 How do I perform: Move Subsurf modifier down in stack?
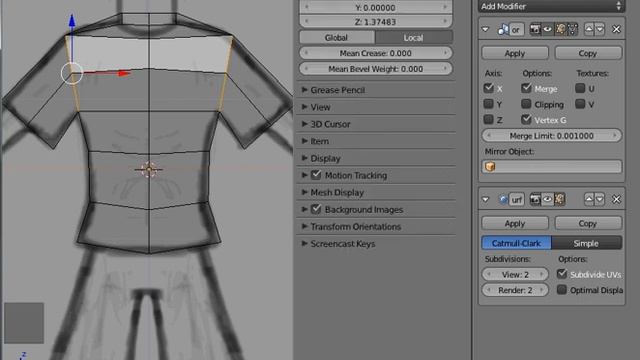(x=600, y=199)
